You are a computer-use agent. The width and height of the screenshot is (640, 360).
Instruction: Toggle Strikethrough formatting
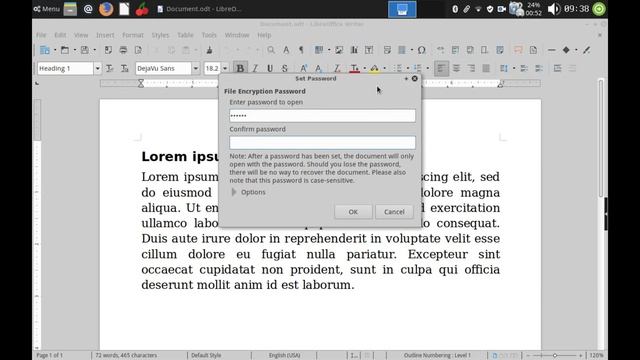[284, 69]
